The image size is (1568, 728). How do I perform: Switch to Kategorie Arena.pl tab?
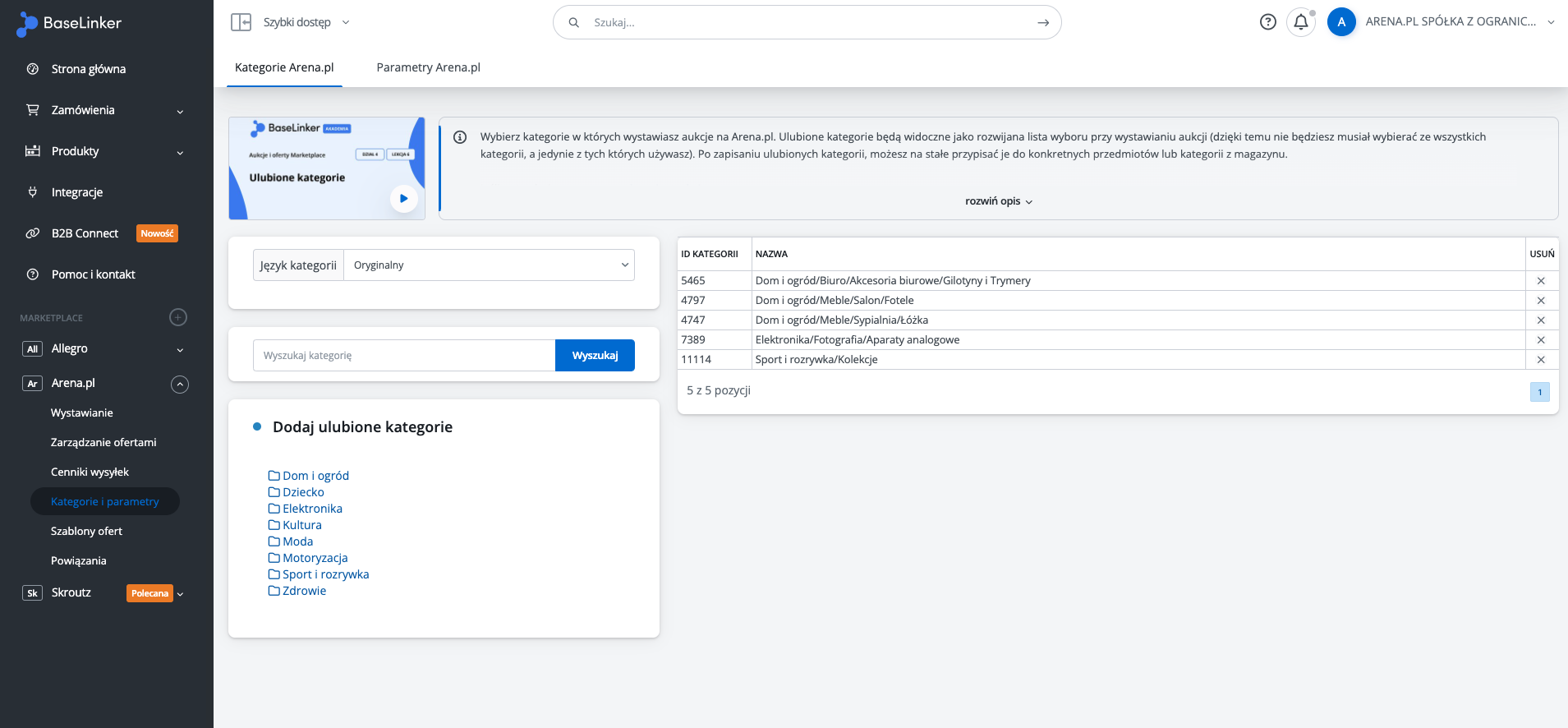click(284, 67)
